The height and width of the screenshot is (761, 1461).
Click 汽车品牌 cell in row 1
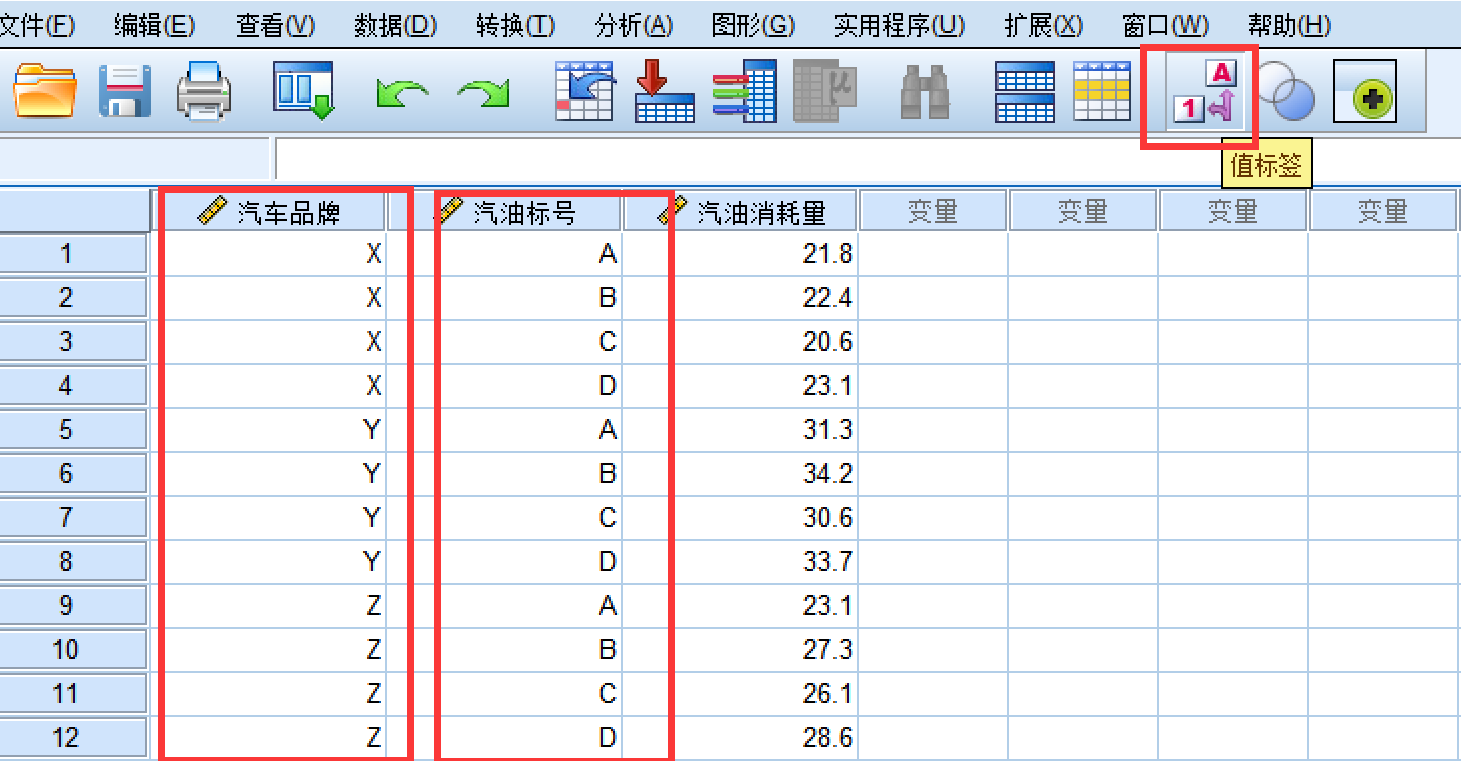coord(270,254)
